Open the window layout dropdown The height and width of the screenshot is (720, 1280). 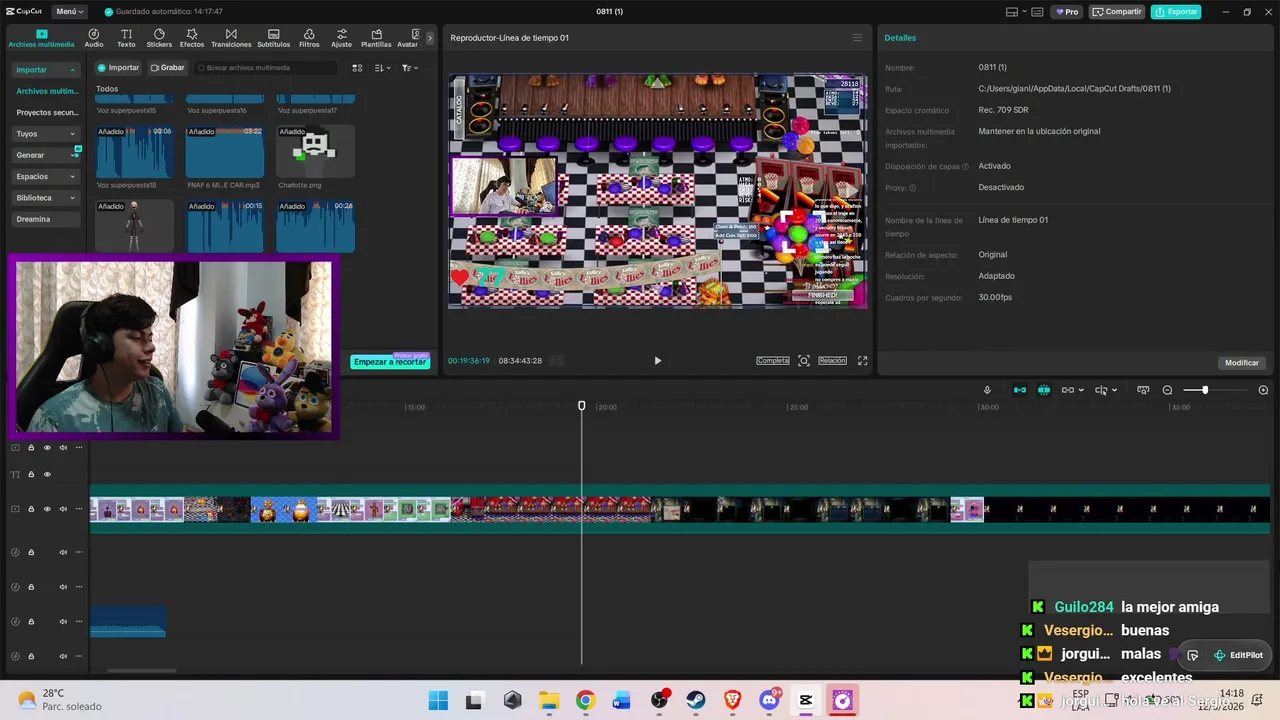(x=1016, y=12)
